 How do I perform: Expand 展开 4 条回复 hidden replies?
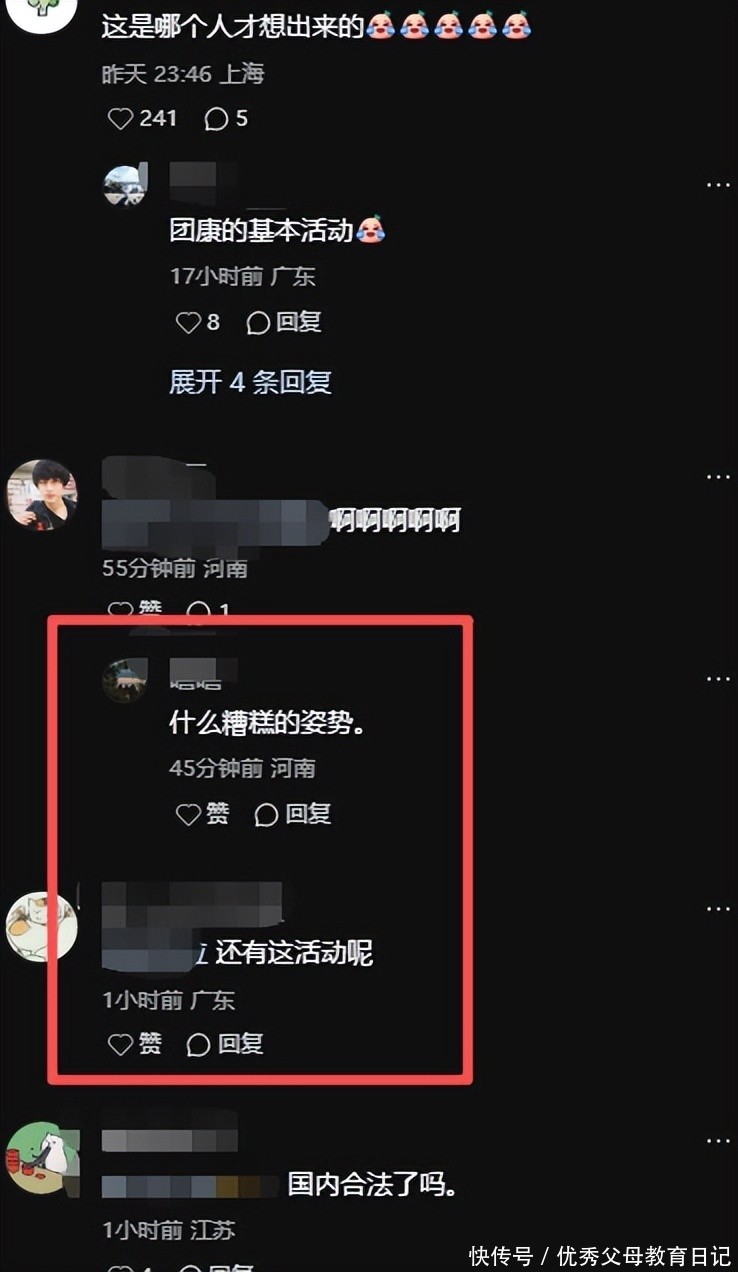click(x=250, y=382)
